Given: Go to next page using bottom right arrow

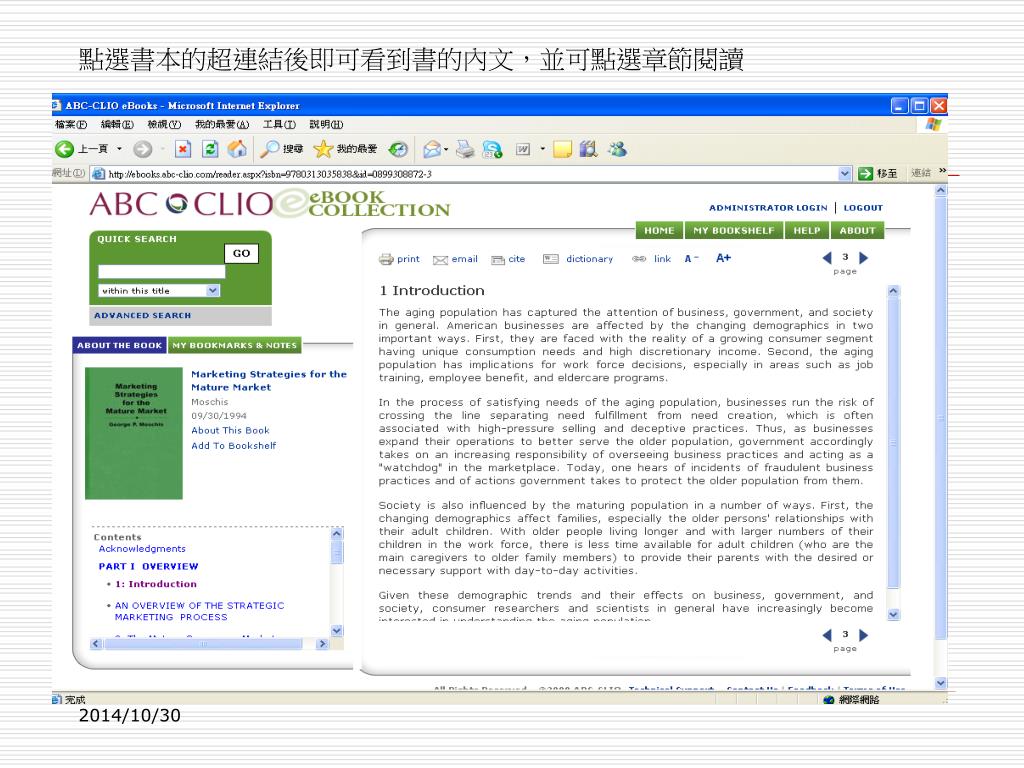Looking at the screenshot, I should (863, 635).
